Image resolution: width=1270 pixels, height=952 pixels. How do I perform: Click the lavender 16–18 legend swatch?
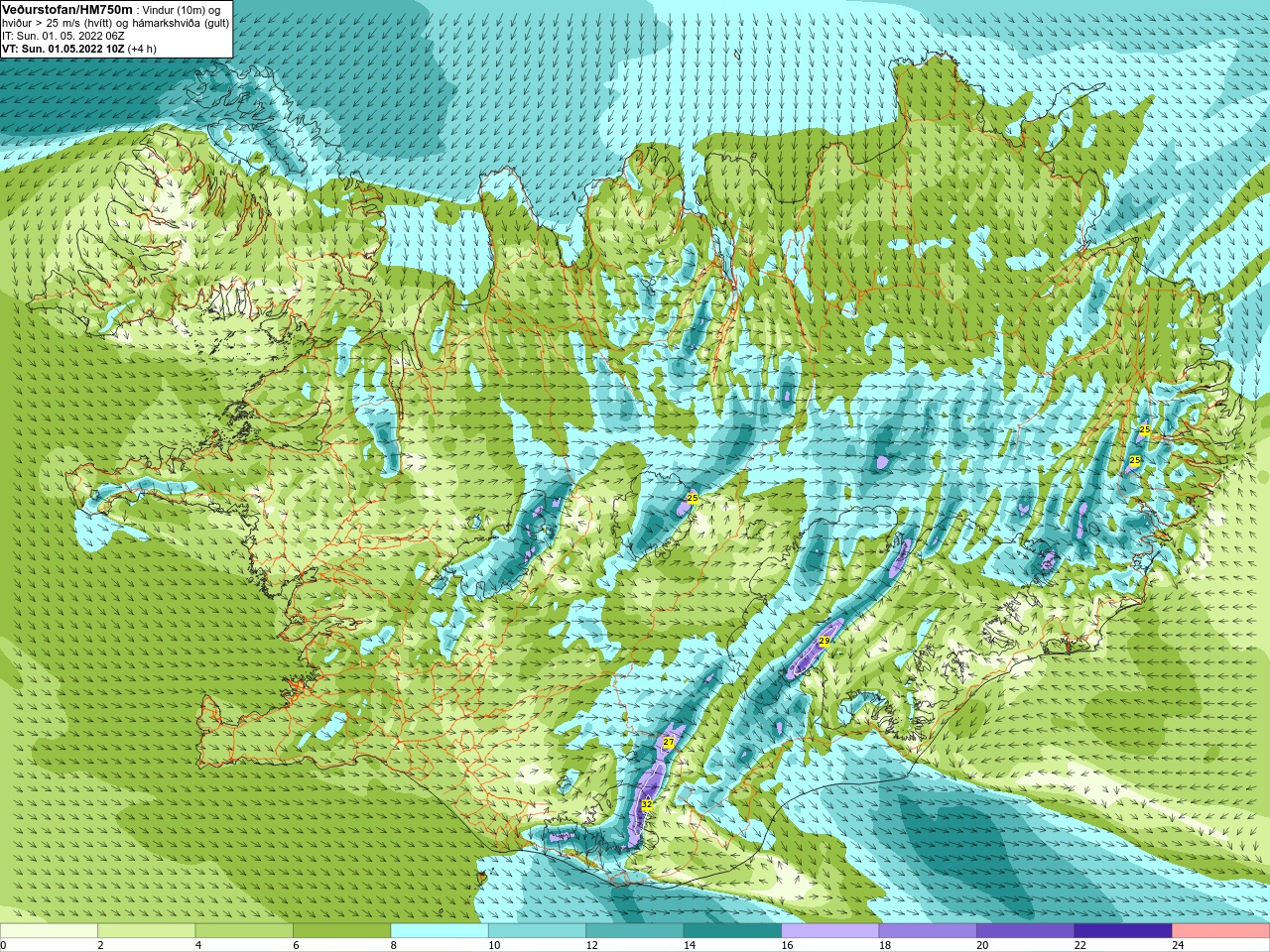point(830,930)
